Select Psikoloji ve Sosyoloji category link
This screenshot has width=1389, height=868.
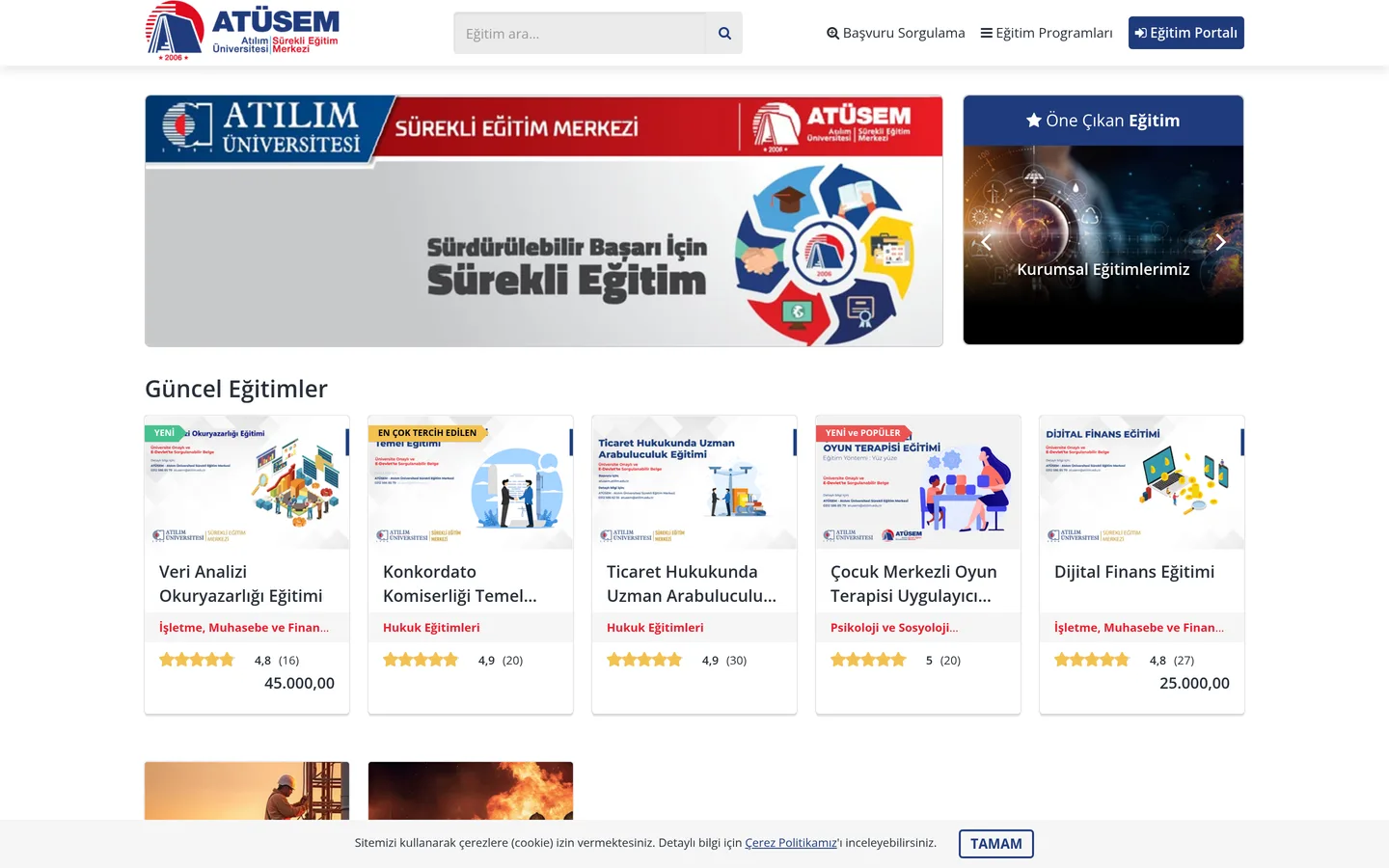[894, 628]
